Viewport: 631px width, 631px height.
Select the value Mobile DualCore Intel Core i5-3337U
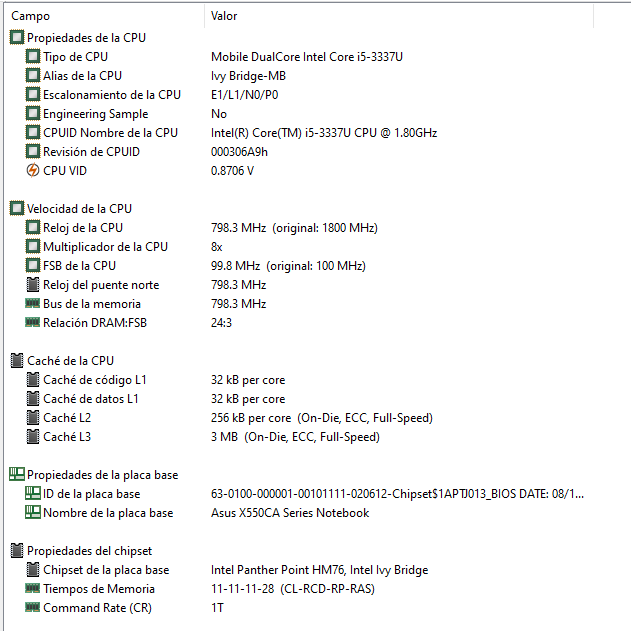[307, 57]
